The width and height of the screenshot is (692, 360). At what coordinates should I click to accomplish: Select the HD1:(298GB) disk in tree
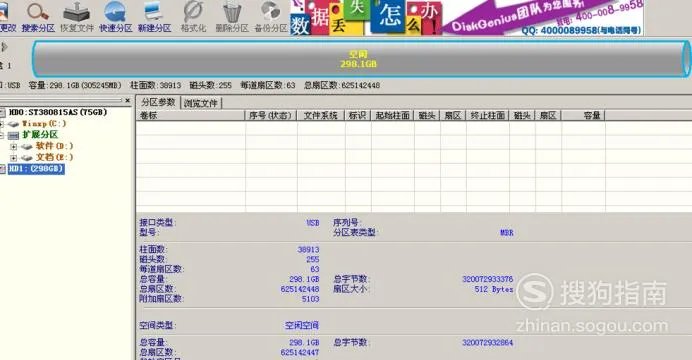[x=36, y=169]
